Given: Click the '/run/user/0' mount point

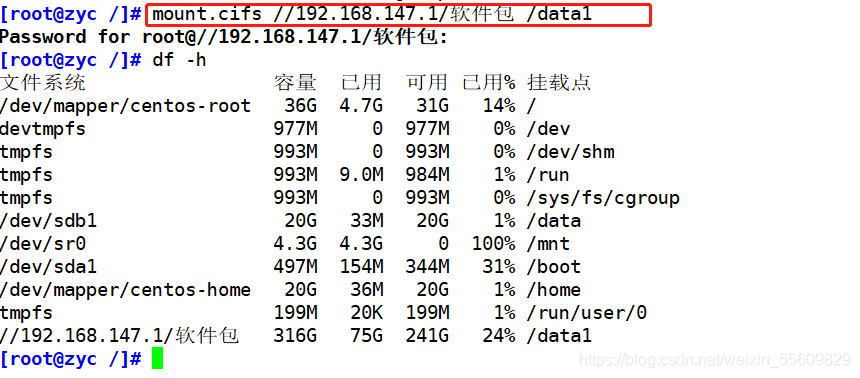Looking at the screenshot, I should pyautogui.click(x=587, y=313).
